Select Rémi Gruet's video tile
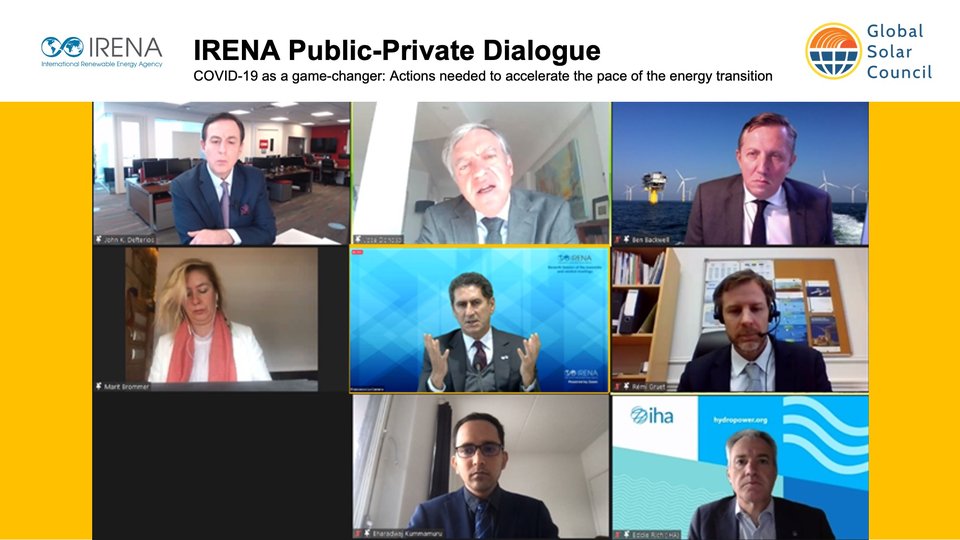960x540 pixels. click(x=740, y=320)
